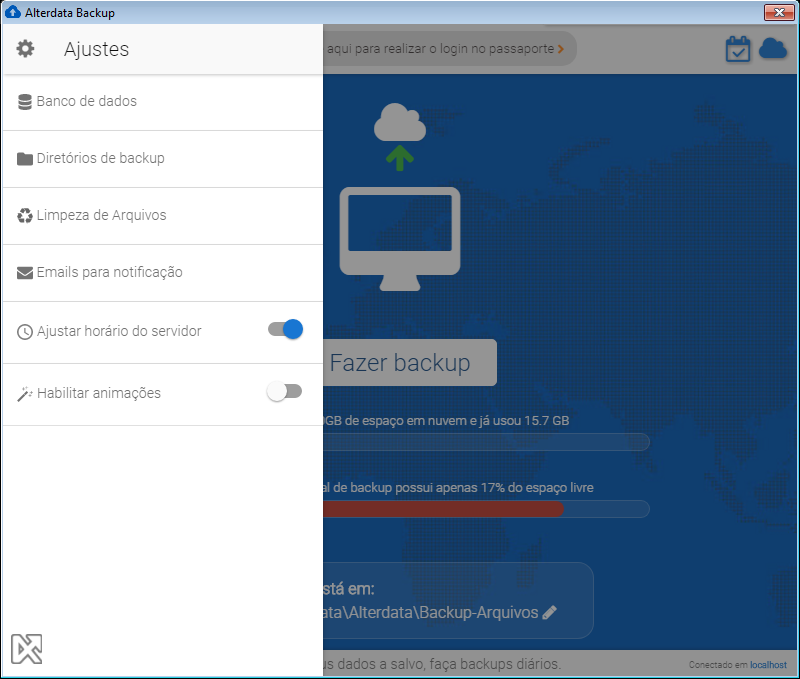This screenshot has width=800, height=679.
Task: Click the folder icon for backup directories
Action: click(x=24, y=159)
